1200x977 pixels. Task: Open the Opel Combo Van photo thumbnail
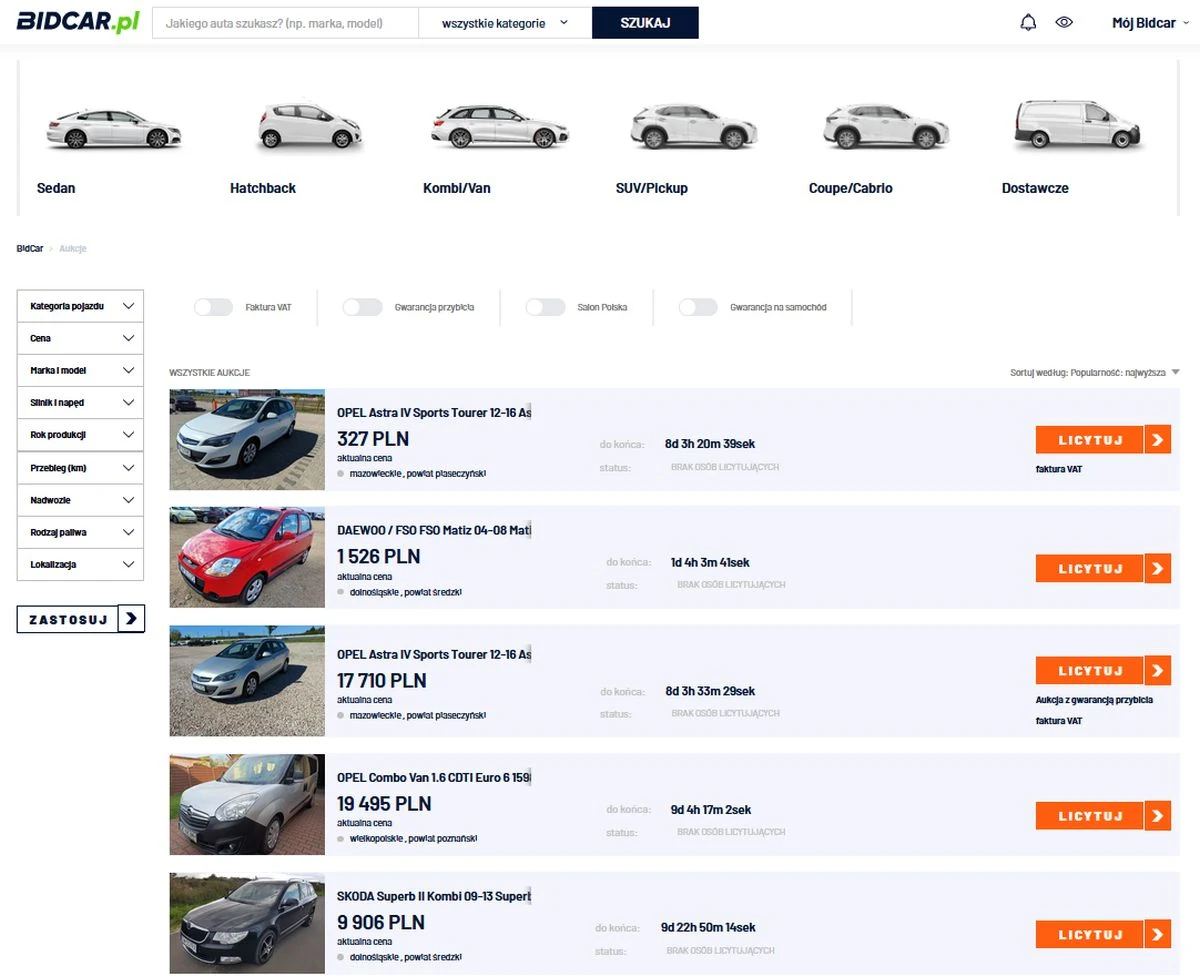click(247, 805)
